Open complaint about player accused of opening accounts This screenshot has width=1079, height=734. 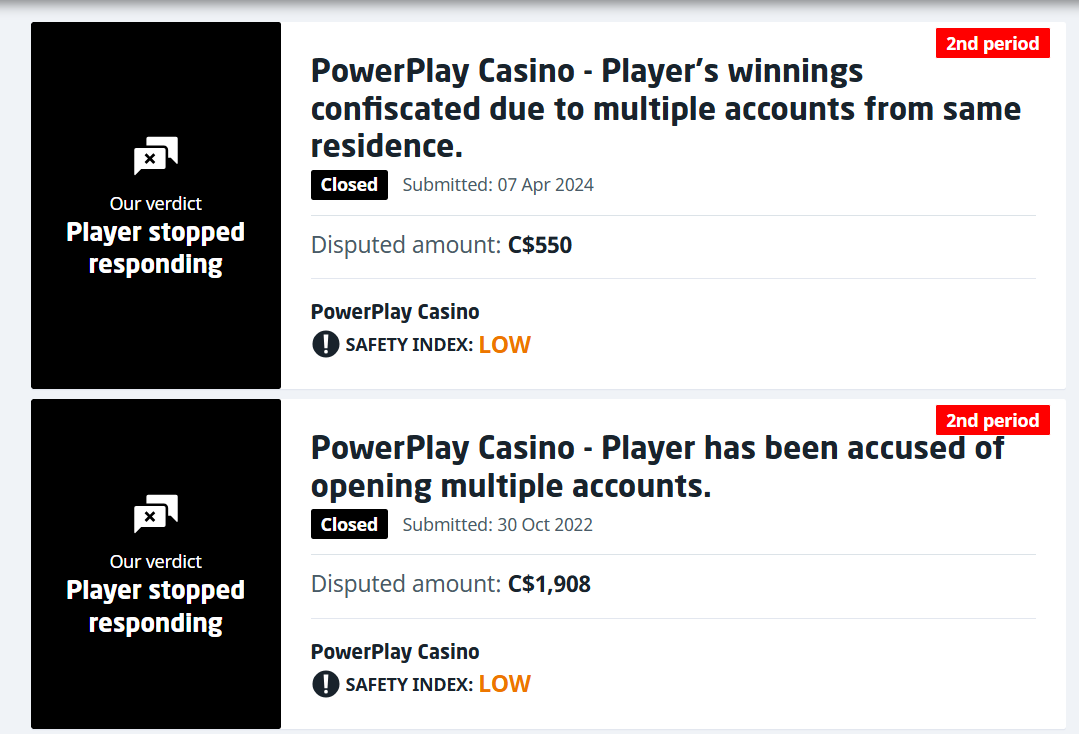click(657, 467)
